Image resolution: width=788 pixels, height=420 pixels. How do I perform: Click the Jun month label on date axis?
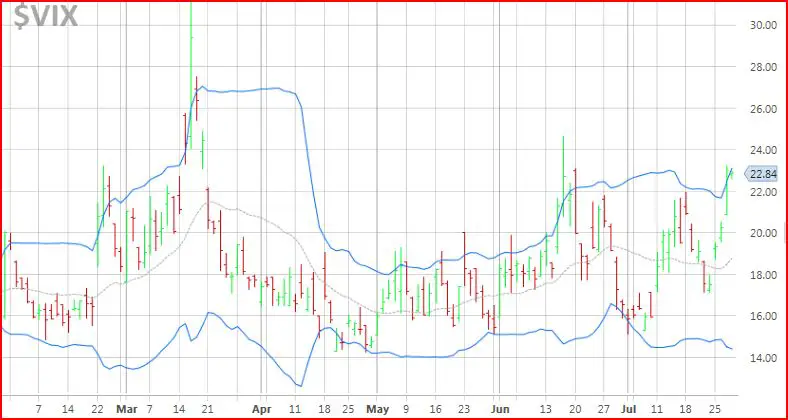point(500,409)
